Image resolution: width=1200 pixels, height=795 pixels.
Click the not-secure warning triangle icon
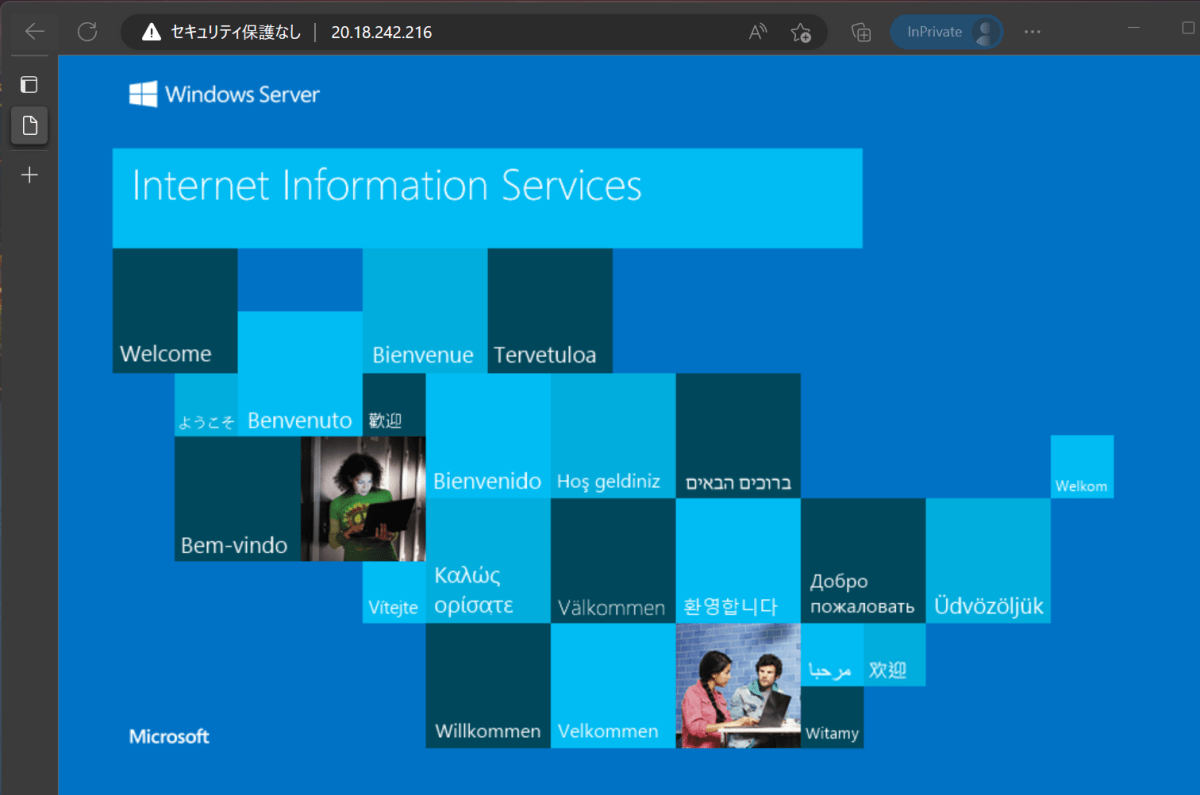151,32
